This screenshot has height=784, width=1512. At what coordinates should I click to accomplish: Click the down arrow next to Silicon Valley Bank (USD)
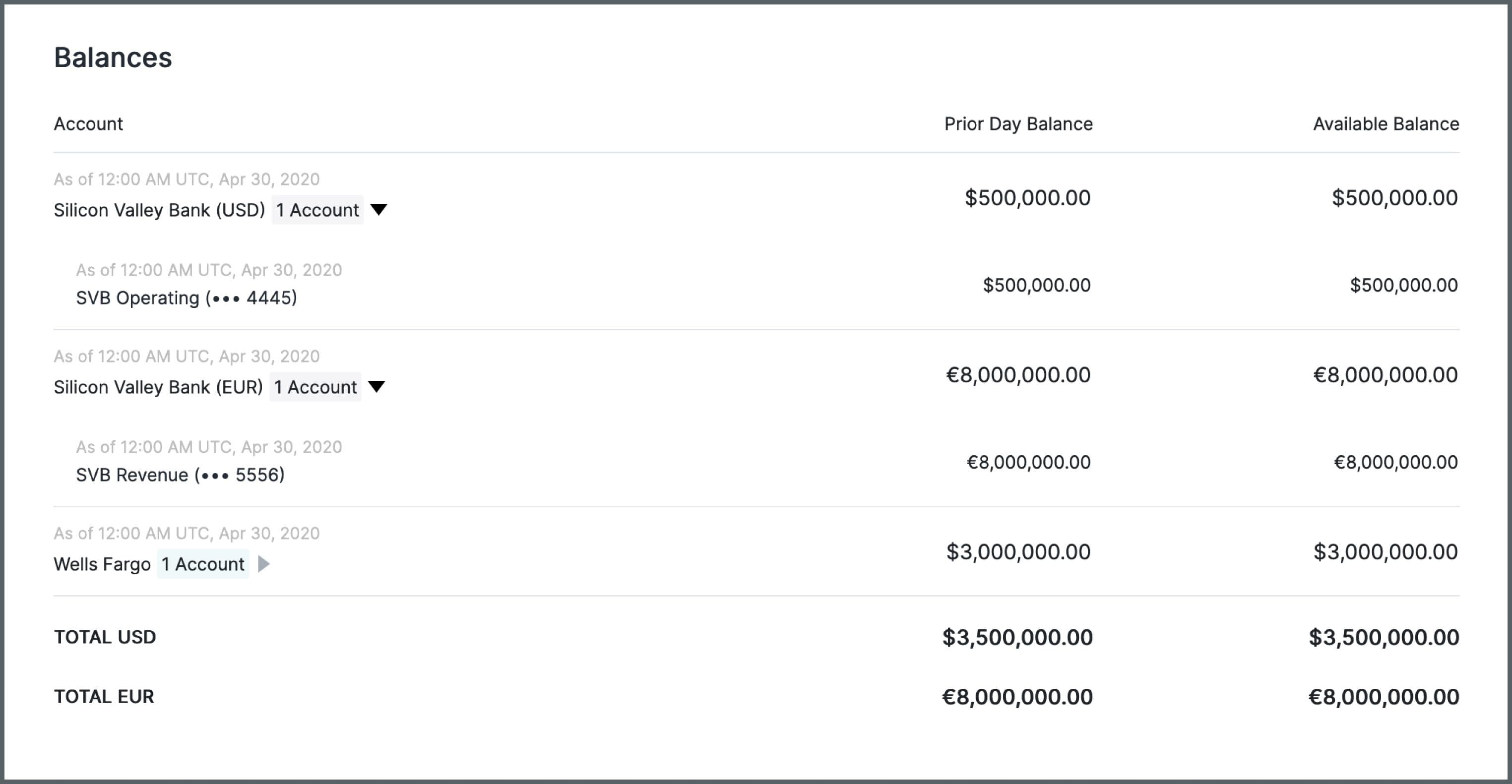click(x=378, y=209)
